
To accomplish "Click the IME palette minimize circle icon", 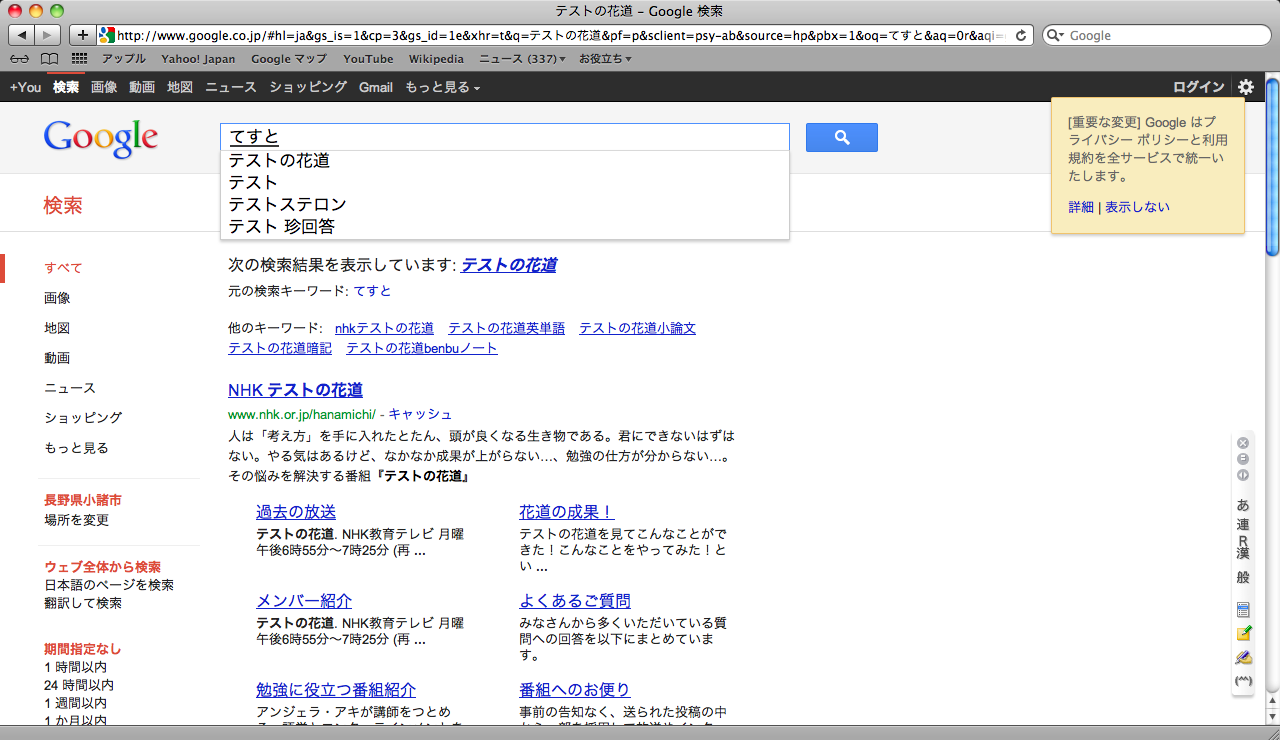I will [1243, 459].
